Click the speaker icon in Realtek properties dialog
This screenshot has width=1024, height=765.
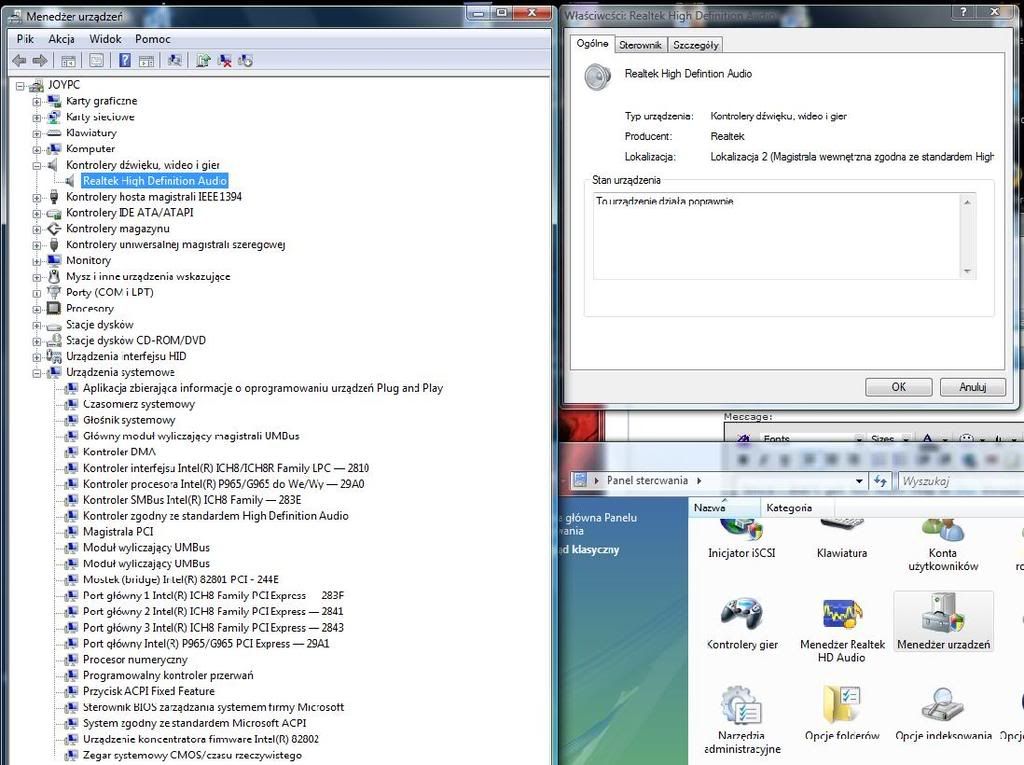click(x=598, y=77)
